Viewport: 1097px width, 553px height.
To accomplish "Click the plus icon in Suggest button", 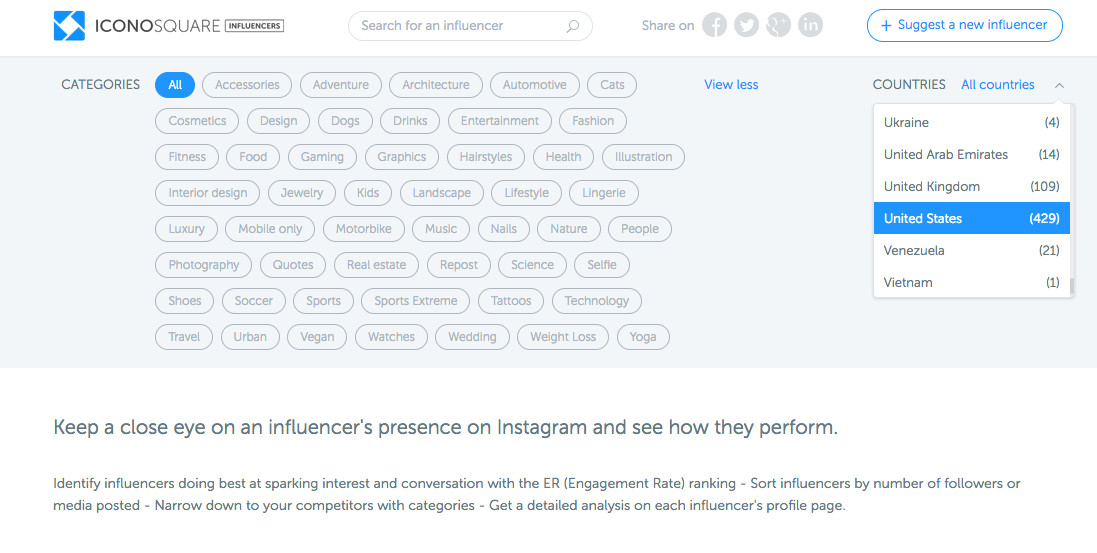I will 886,26.
